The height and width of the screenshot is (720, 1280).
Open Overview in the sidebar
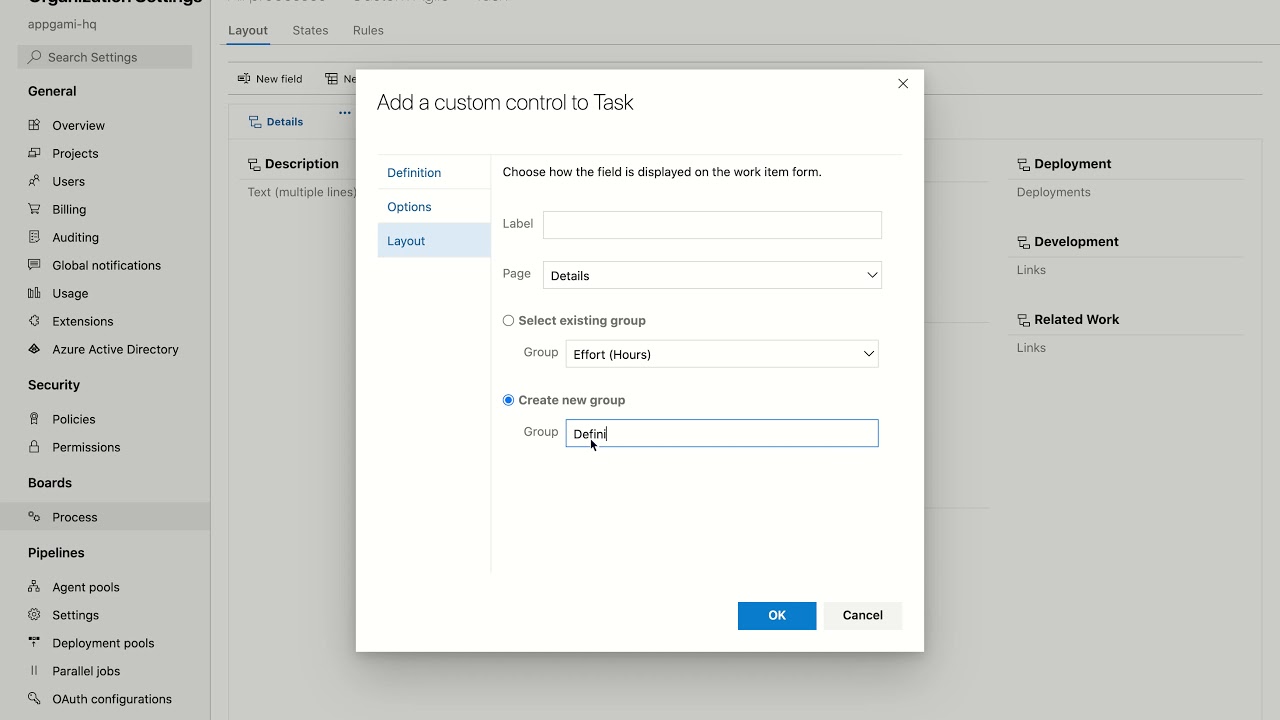point(79,125)
